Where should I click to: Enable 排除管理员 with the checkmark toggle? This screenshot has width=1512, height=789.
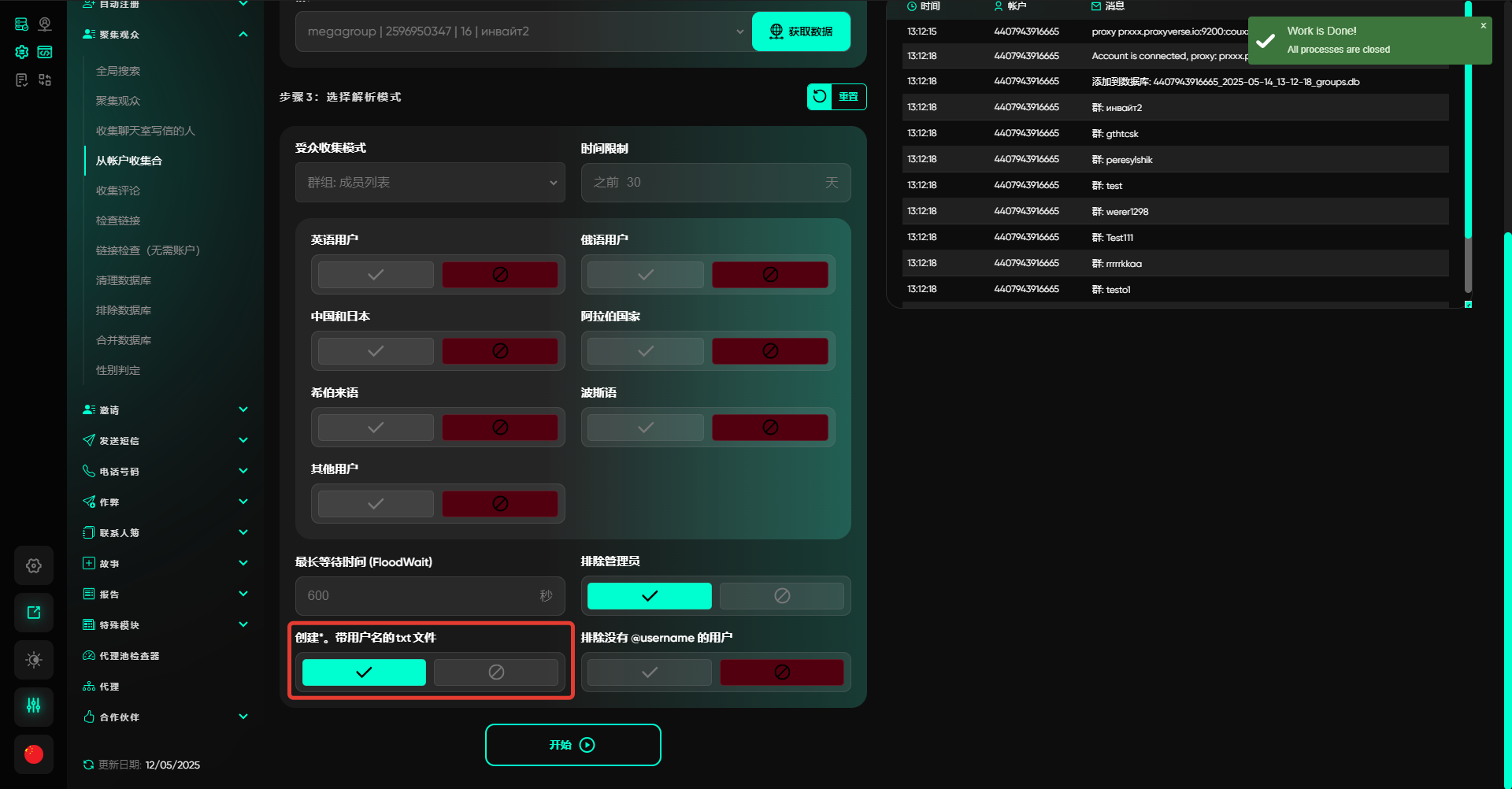click(x=649, y=596)
